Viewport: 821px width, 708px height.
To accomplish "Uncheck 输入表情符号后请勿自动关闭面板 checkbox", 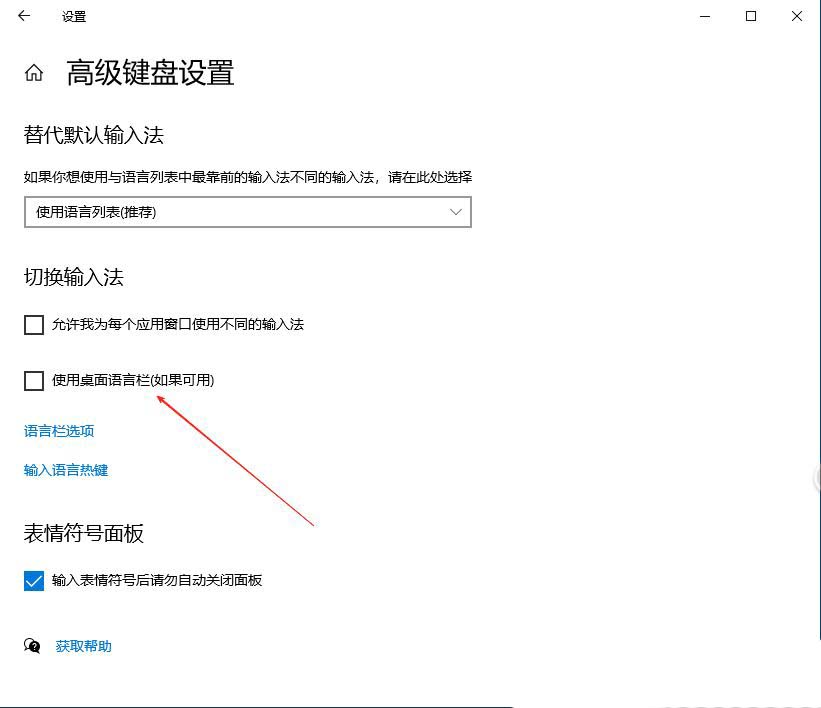I will [34, 581].
